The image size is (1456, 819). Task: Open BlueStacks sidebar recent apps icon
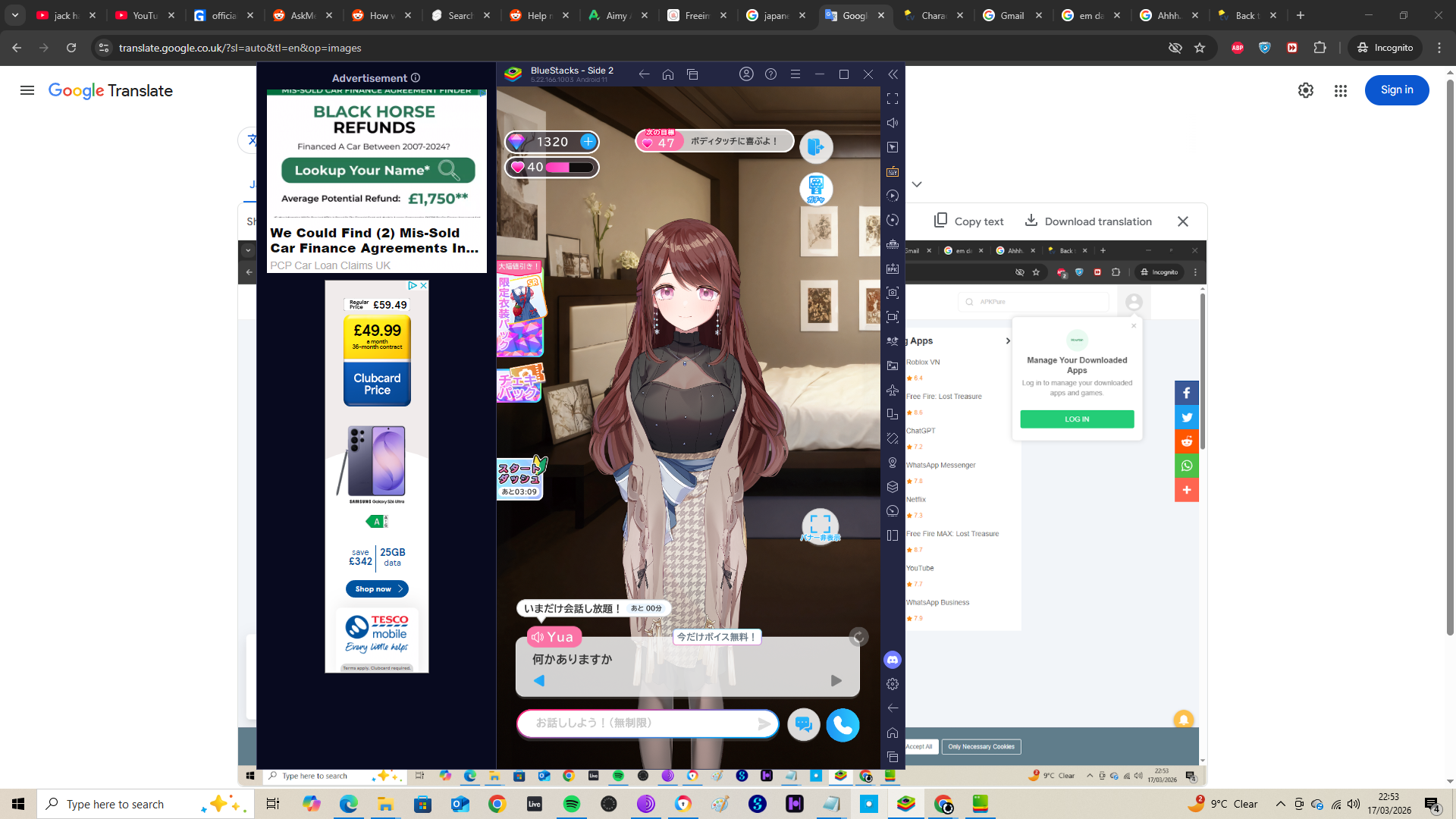click(893, 757)
